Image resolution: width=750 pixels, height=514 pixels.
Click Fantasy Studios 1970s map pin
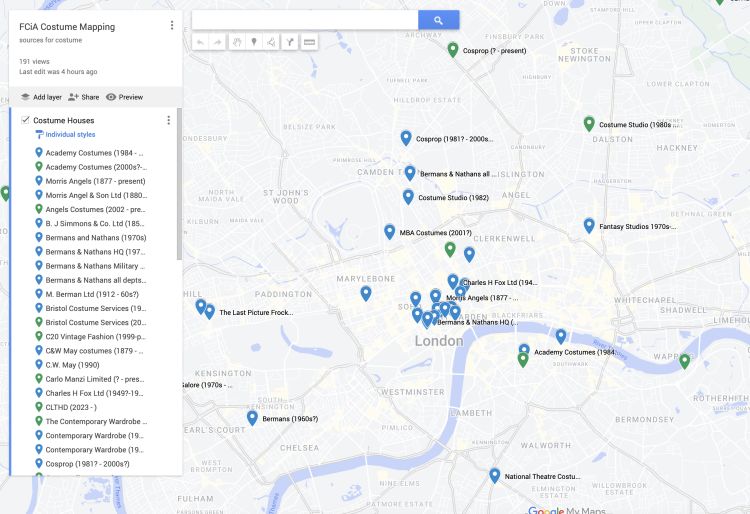click(x=589, y=225)
